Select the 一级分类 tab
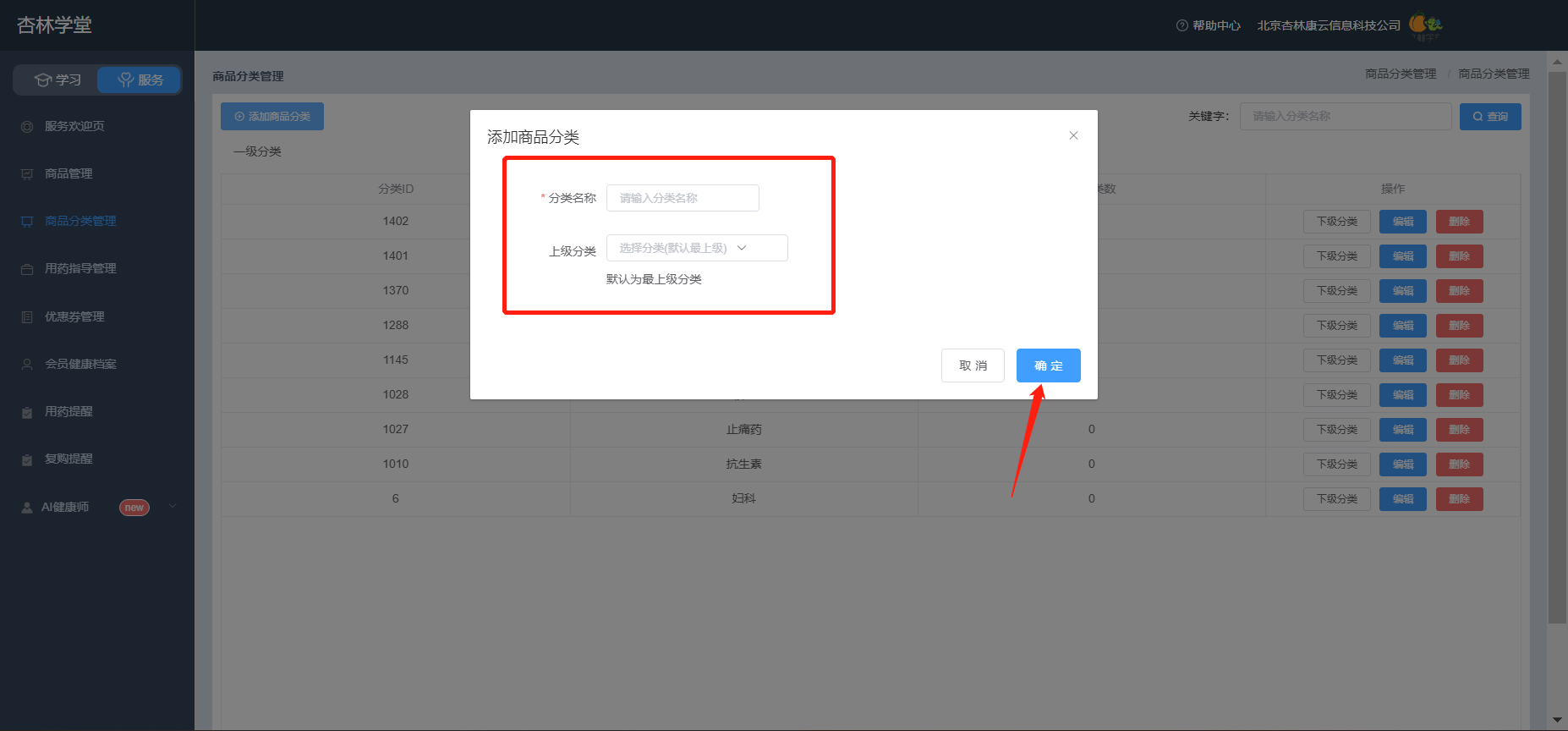This screenshot has height=731, width=1568. (257, 151)
